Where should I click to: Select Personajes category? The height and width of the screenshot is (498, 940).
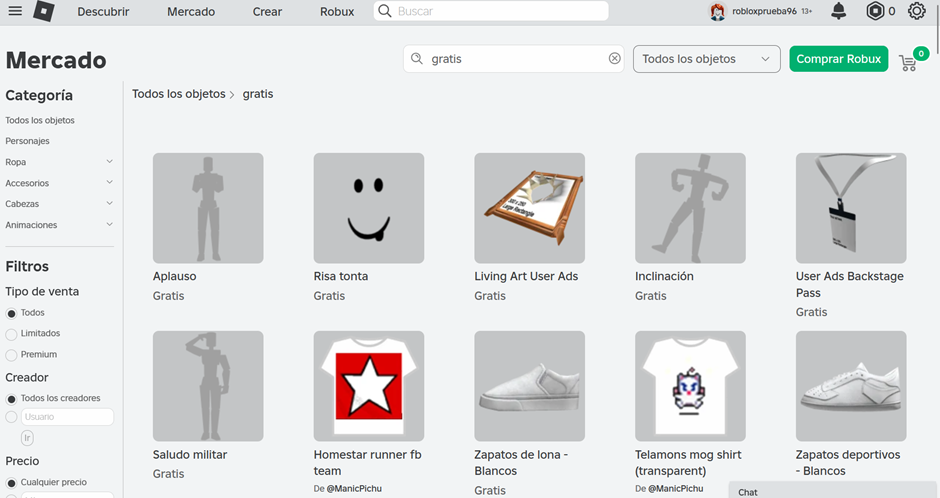tap(28, 141)
